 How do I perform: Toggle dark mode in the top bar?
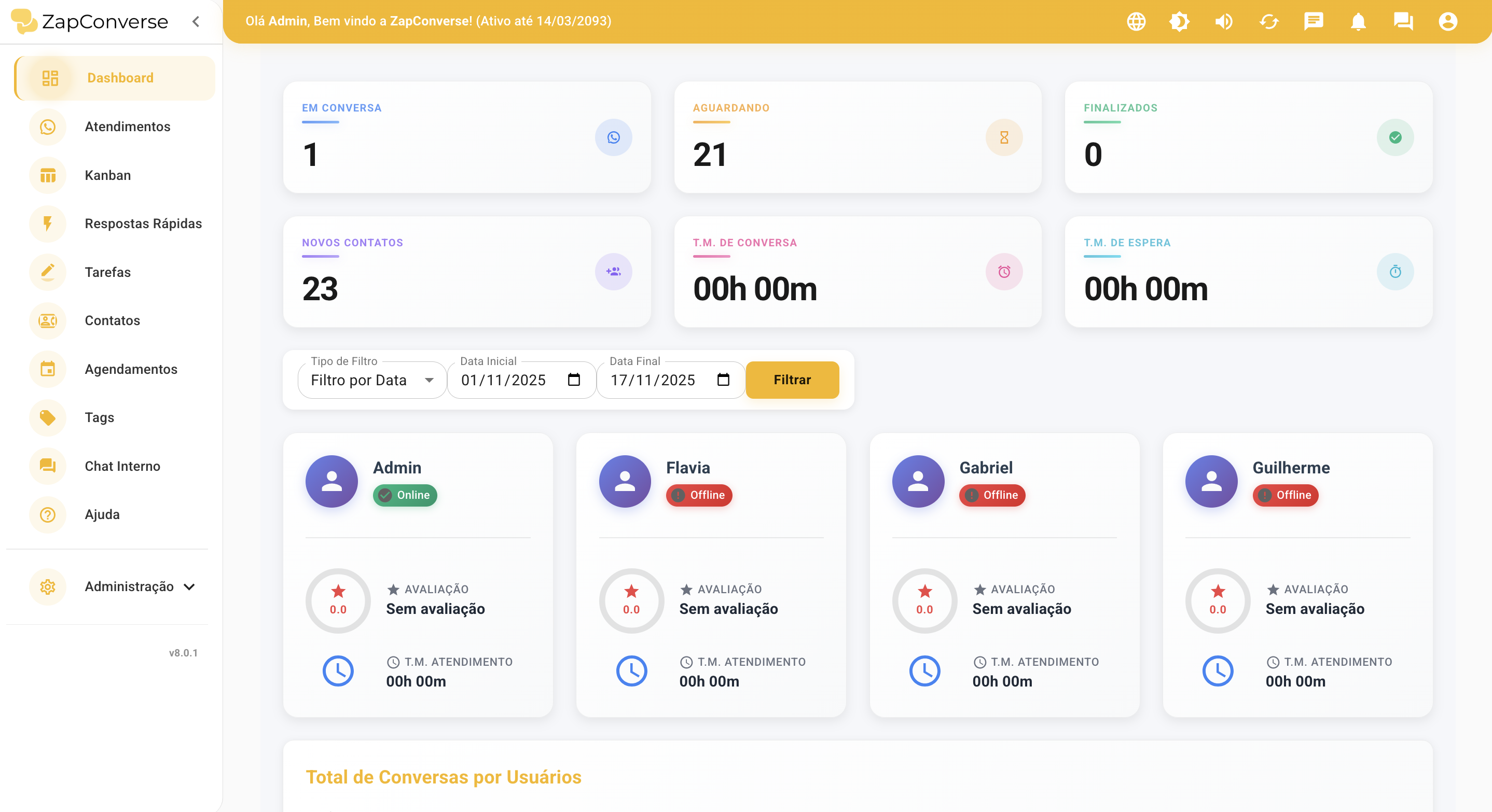point(1180,21)
